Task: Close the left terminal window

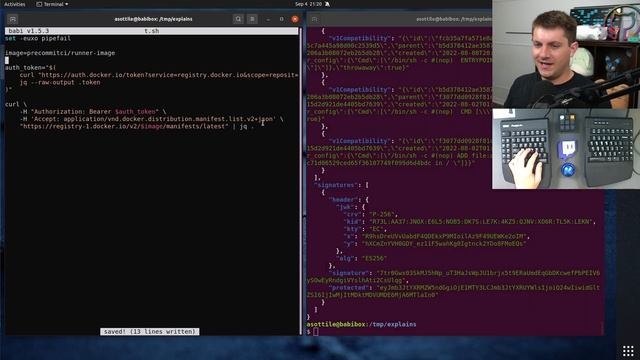Action: point(295,19)
